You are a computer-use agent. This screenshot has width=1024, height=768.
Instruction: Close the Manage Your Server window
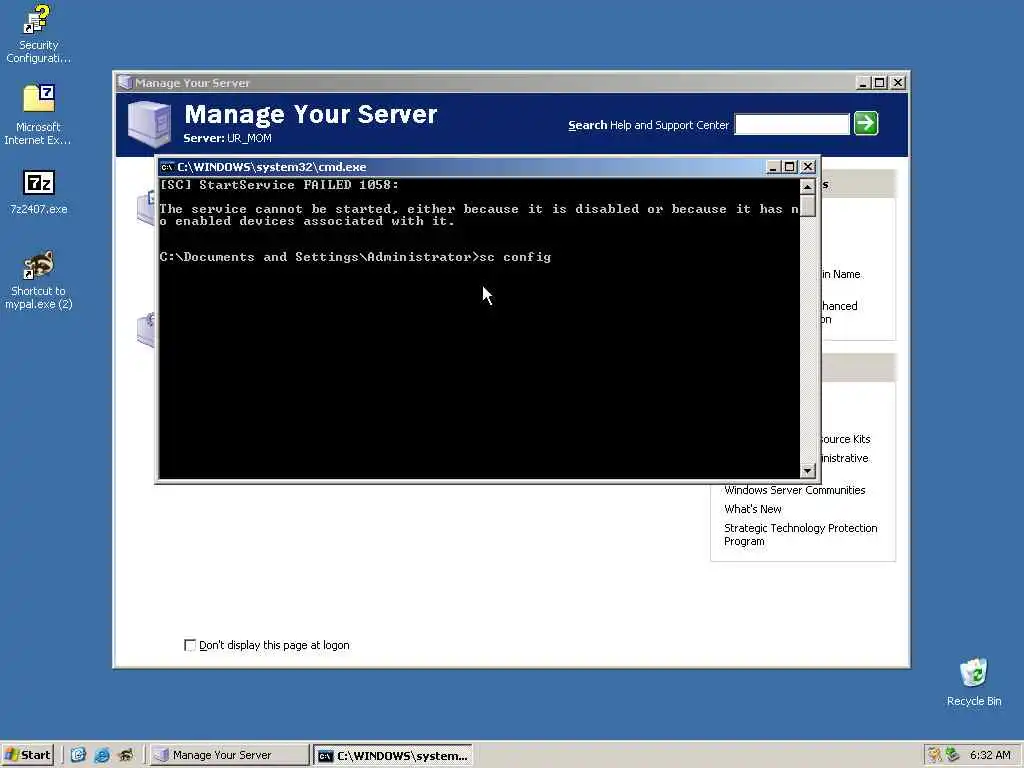point(898,83)
